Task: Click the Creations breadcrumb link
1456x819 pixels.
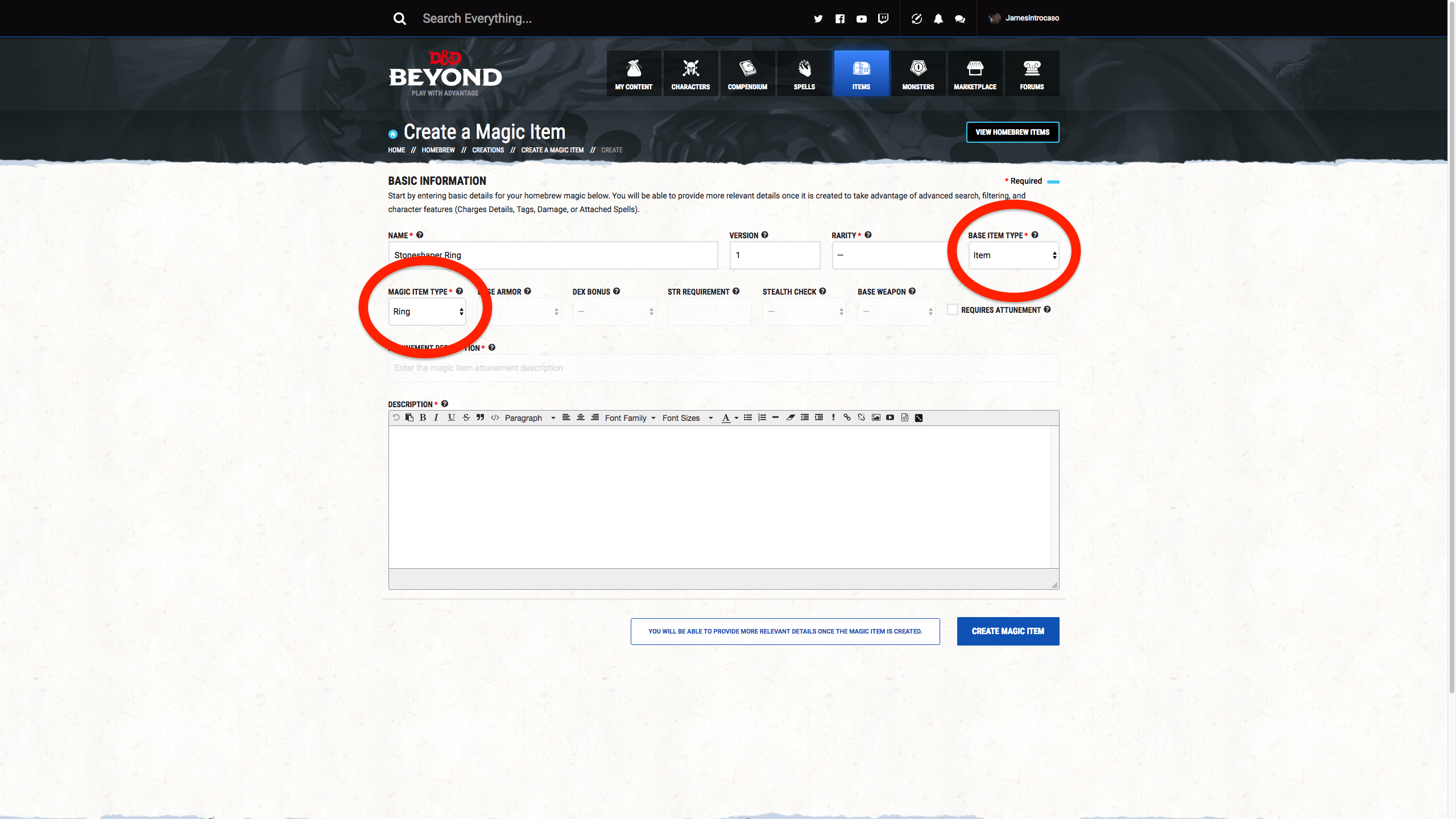Action: tap(488, 150)
